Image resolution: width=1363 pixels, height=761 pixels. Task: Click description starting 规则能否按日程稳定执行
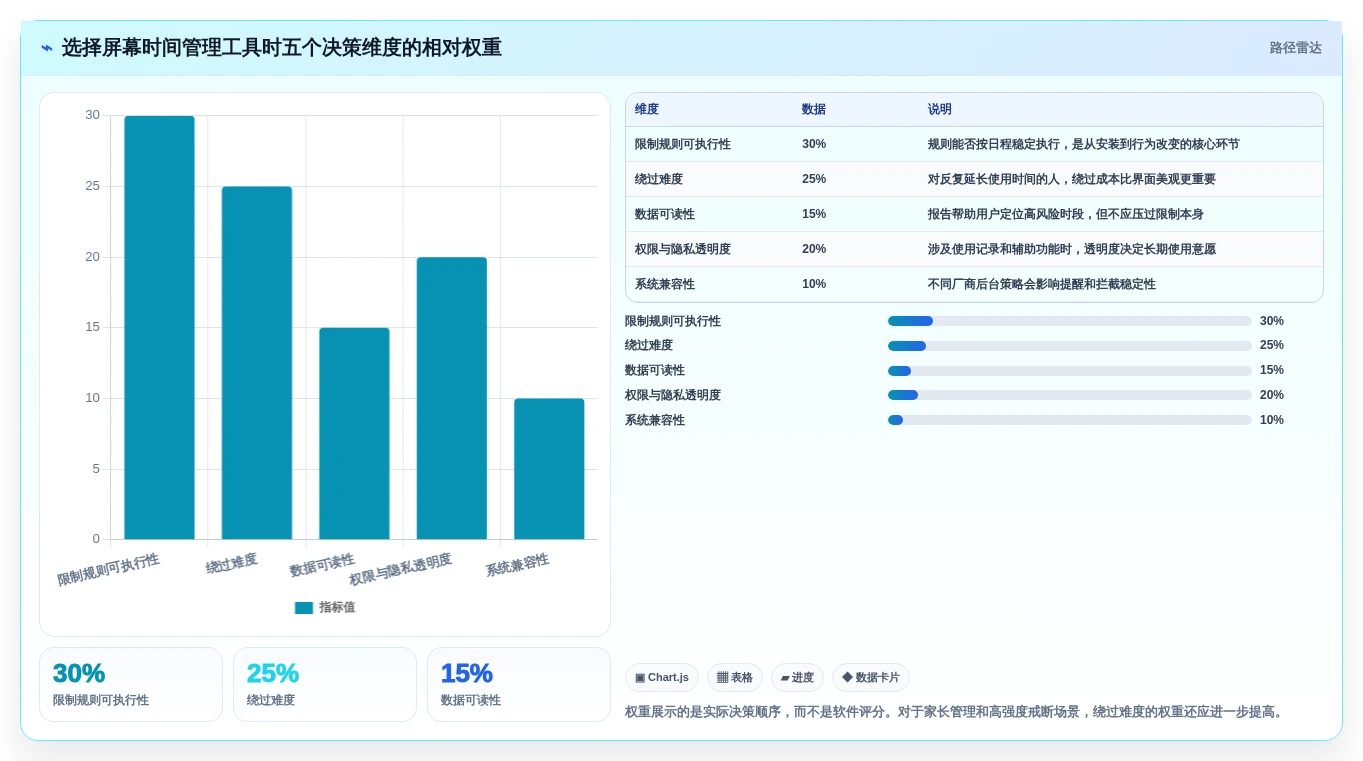[x=1083, y=145]
